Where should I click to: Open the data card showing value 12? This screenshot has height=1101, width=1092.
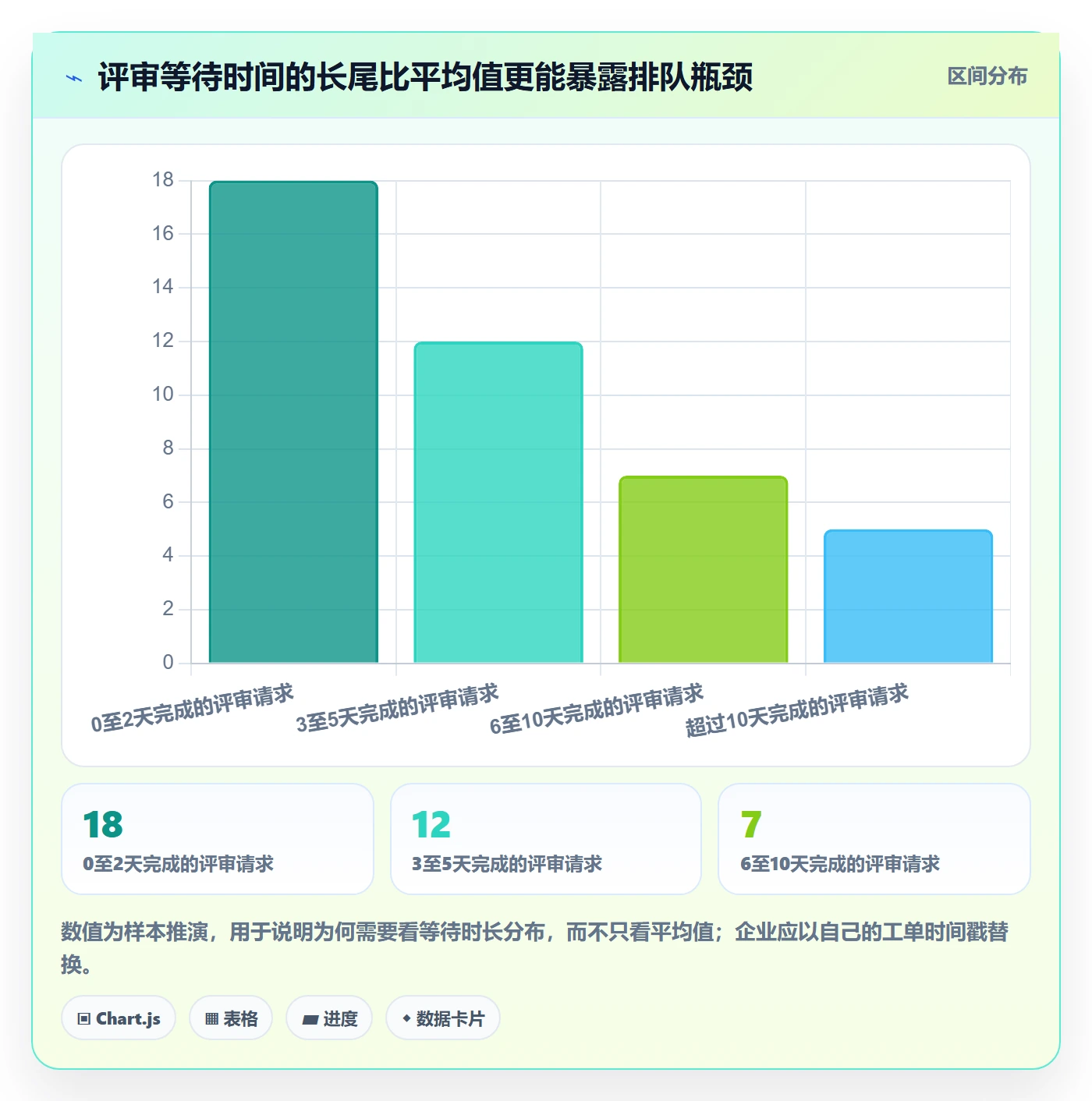pos(546,839)
